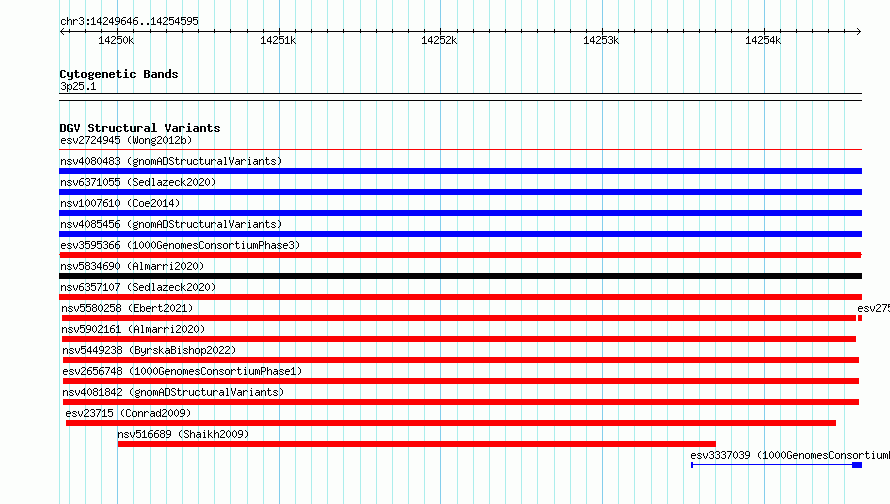Click the small red block under the esv275 label

click(860, 318)
